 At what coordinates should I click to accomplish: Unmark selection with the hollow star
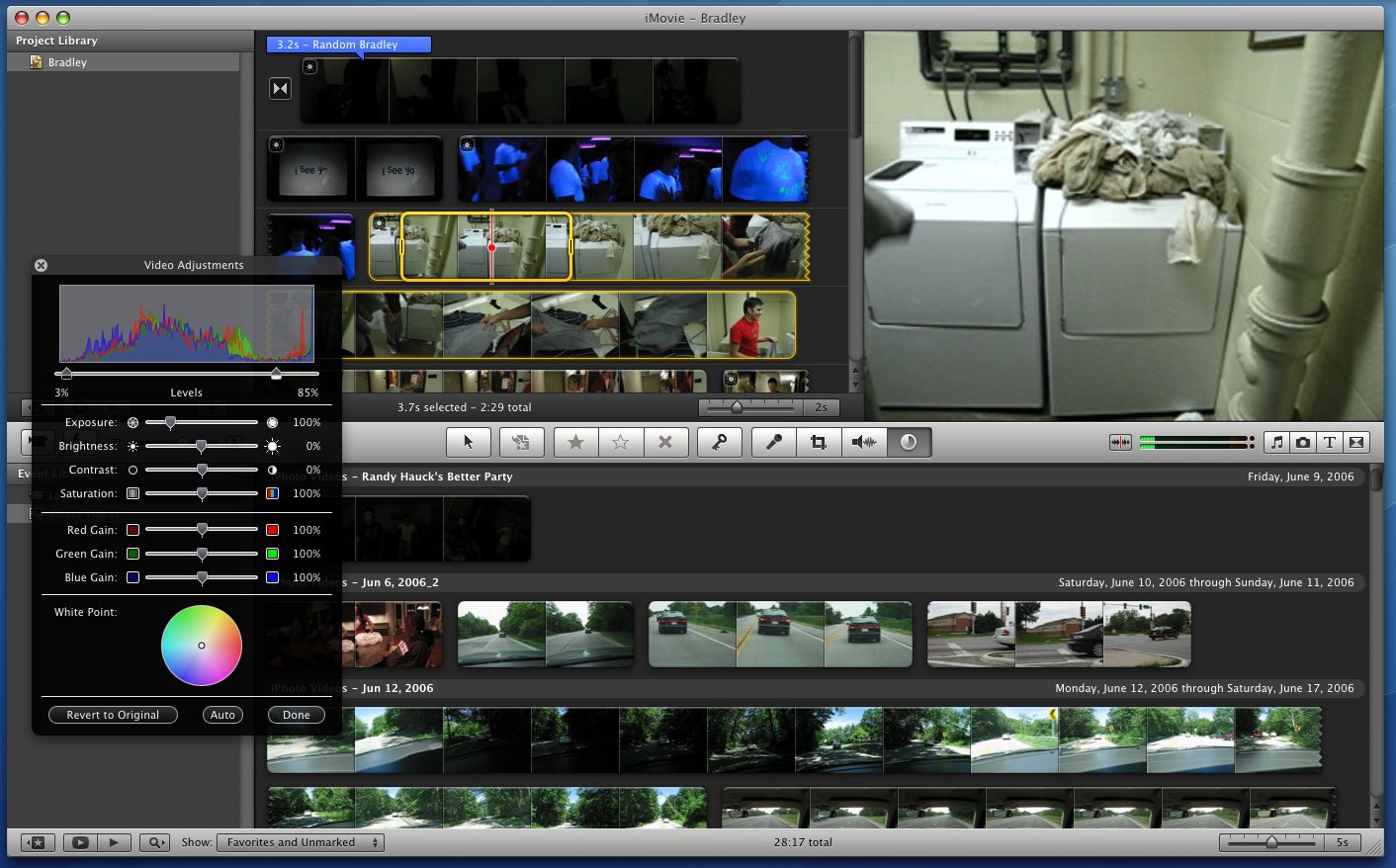(621, 442)
